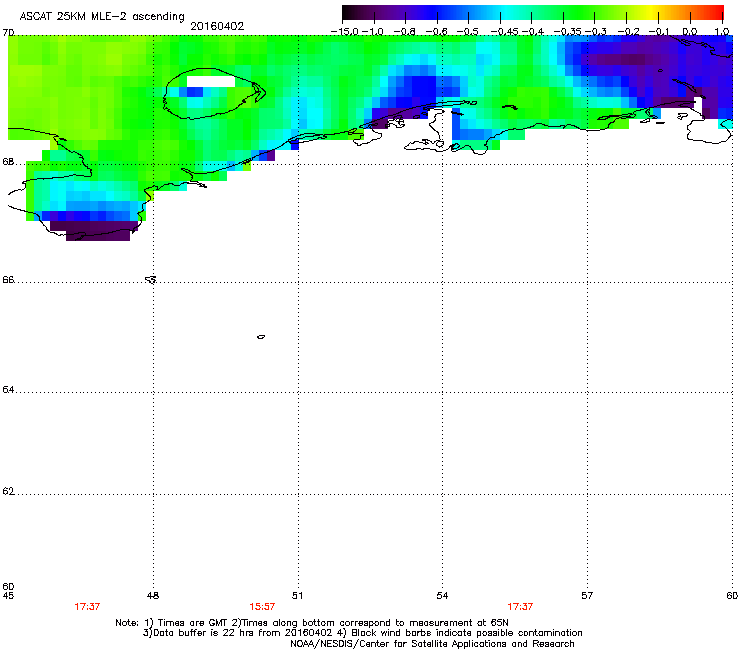Click the latitude label 60 on left axis
Image resolution: width=740 pixels, height=650 pixels.
pos(8,586)
